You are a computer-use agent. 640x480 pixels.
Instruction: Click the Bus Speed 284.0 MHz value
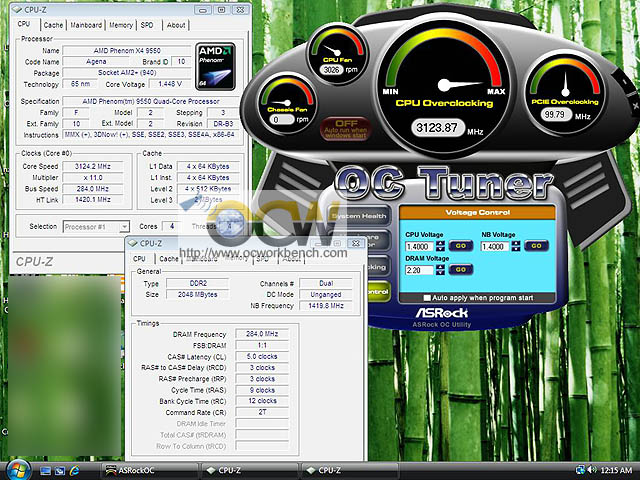[93, 189]
